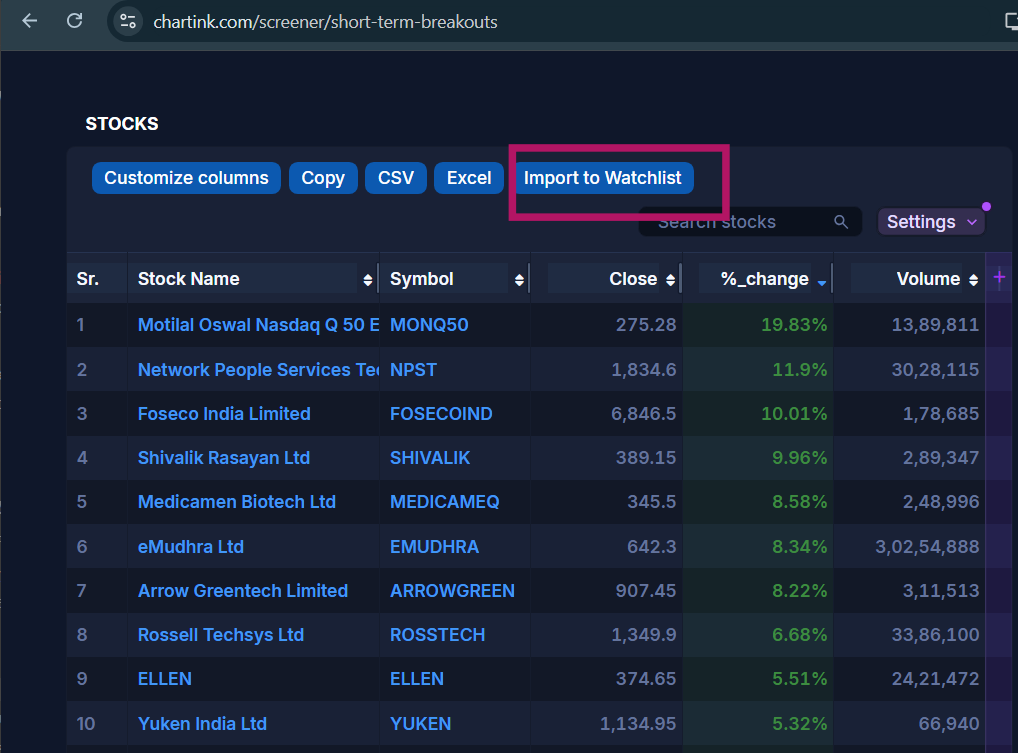This screenshot has width=1018, height=753.
Task: Reload the page with refresh icon
Action: [75, 21]
